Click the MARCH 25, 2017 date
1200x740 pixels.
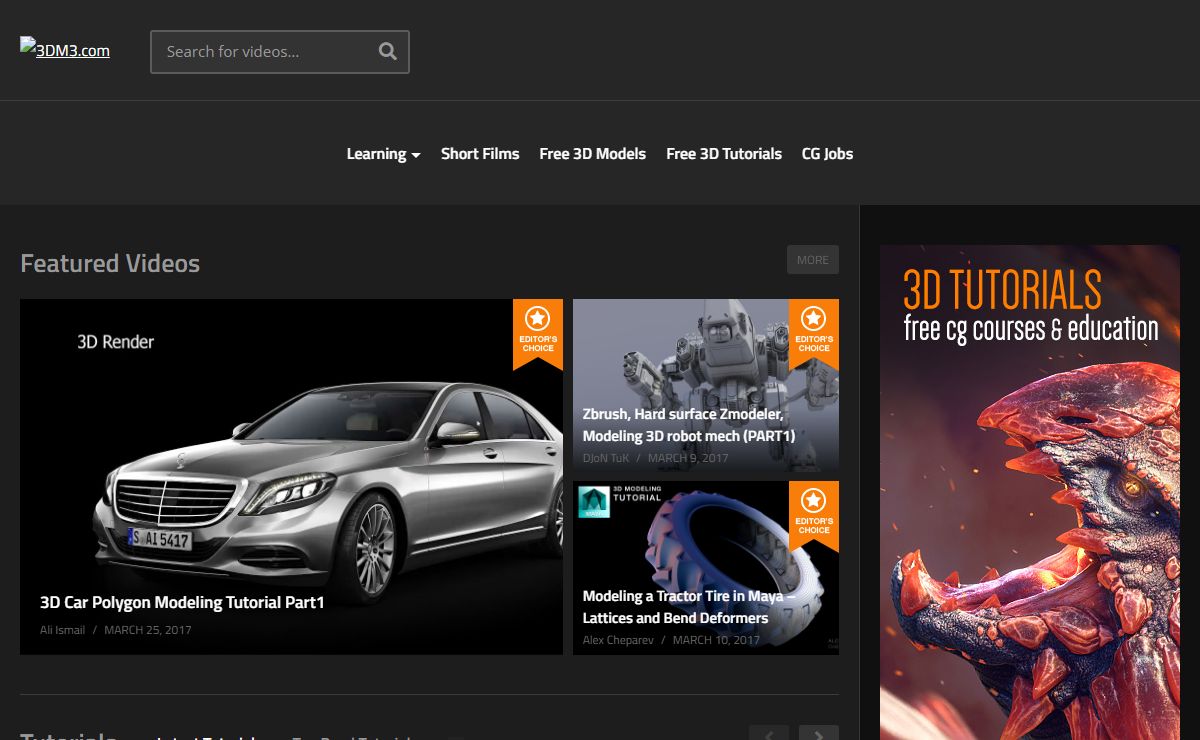click(x=148, y=630)
